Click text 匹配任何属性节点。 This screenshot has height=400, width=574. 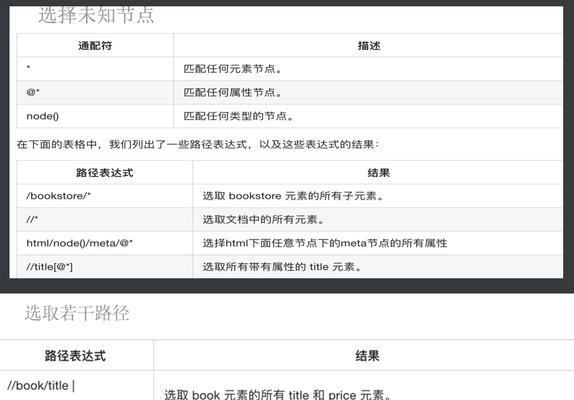[232, 93]
